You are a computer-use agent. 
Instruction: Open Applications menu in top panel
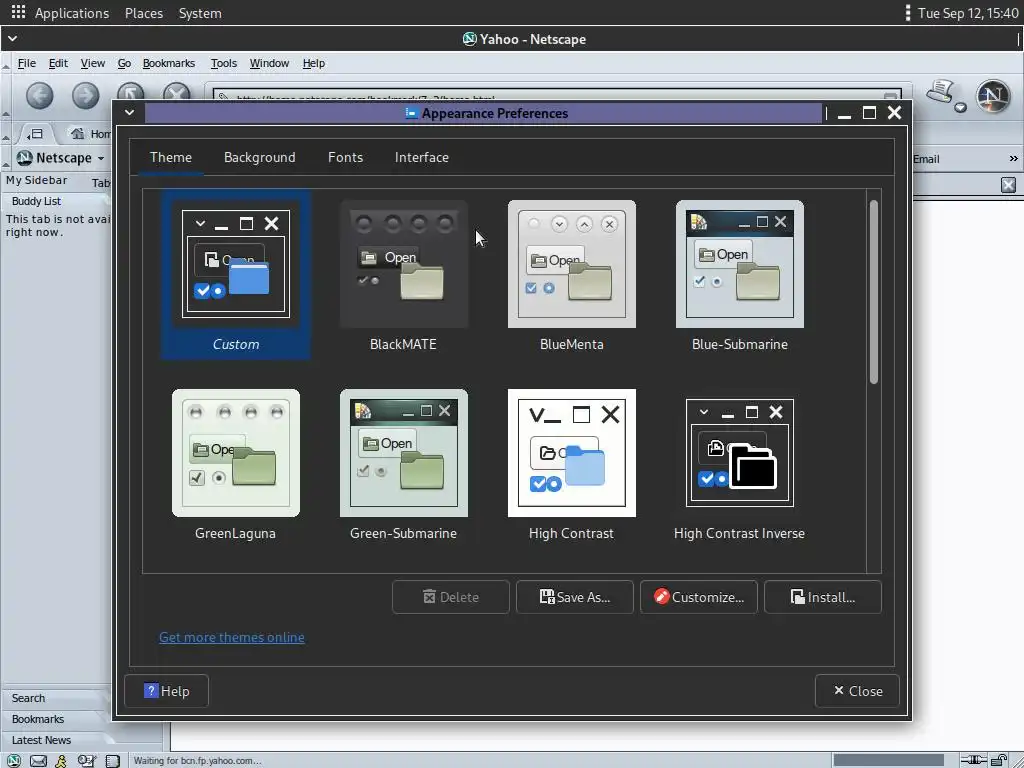(72, 13)
